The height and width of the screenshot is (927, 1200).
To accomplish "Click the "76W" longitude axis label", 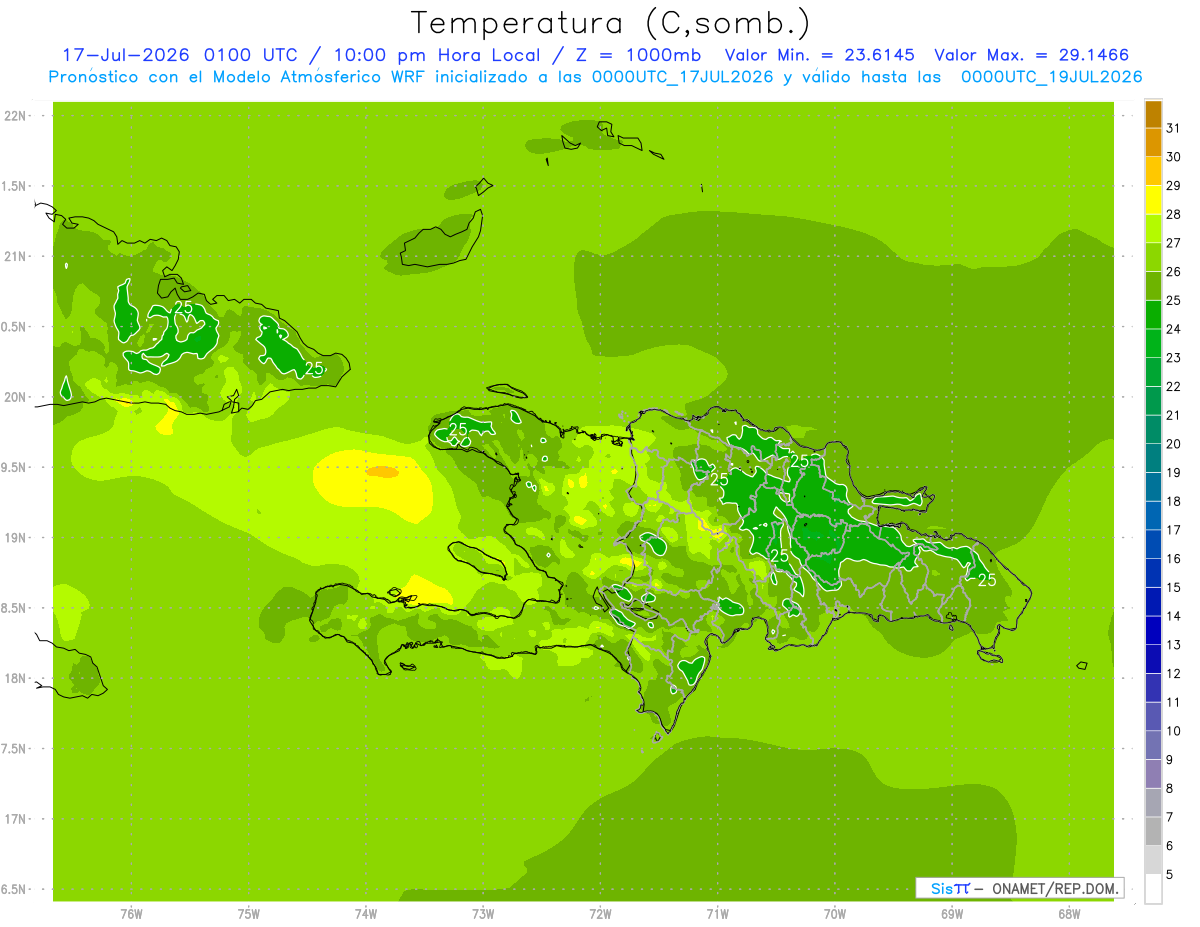I will tap(131, 914).
